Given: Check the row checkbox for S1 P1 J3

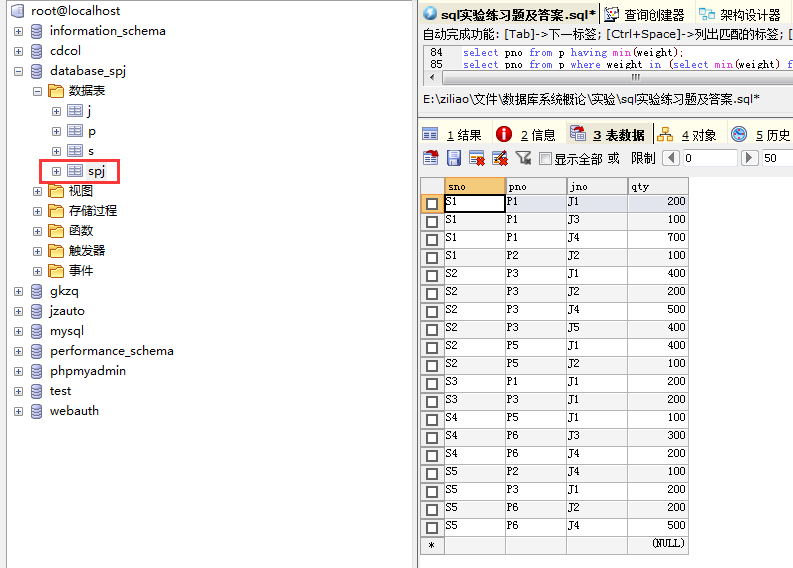Looking at the screenshot, I should [x=432, y=222].
